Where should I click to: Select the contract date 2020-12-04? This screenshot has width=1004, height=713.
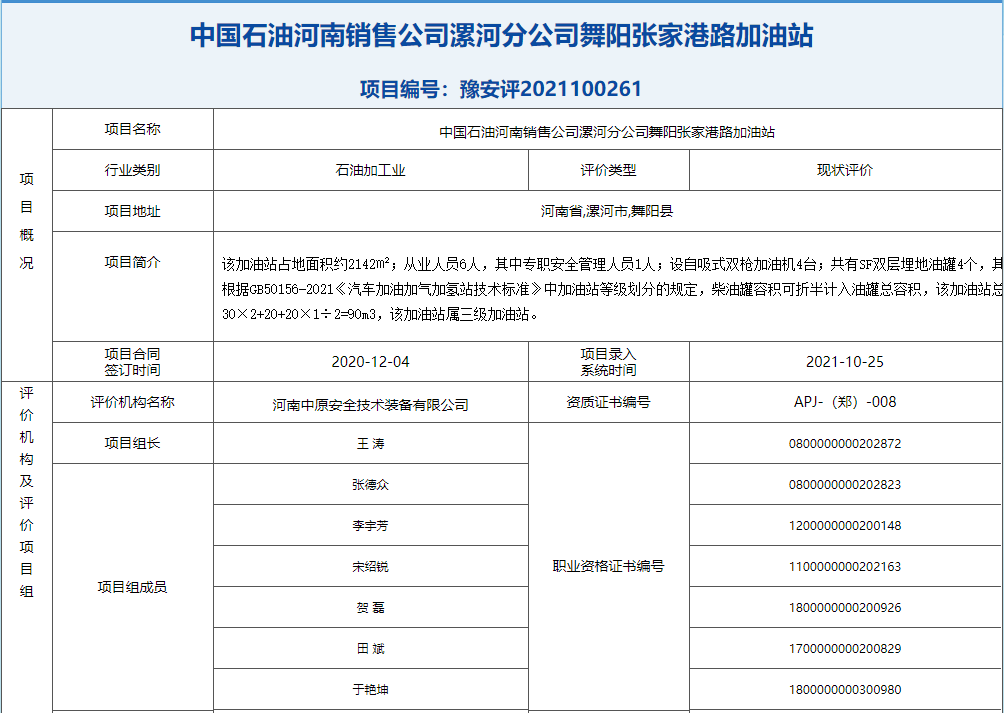pos(371,362)
